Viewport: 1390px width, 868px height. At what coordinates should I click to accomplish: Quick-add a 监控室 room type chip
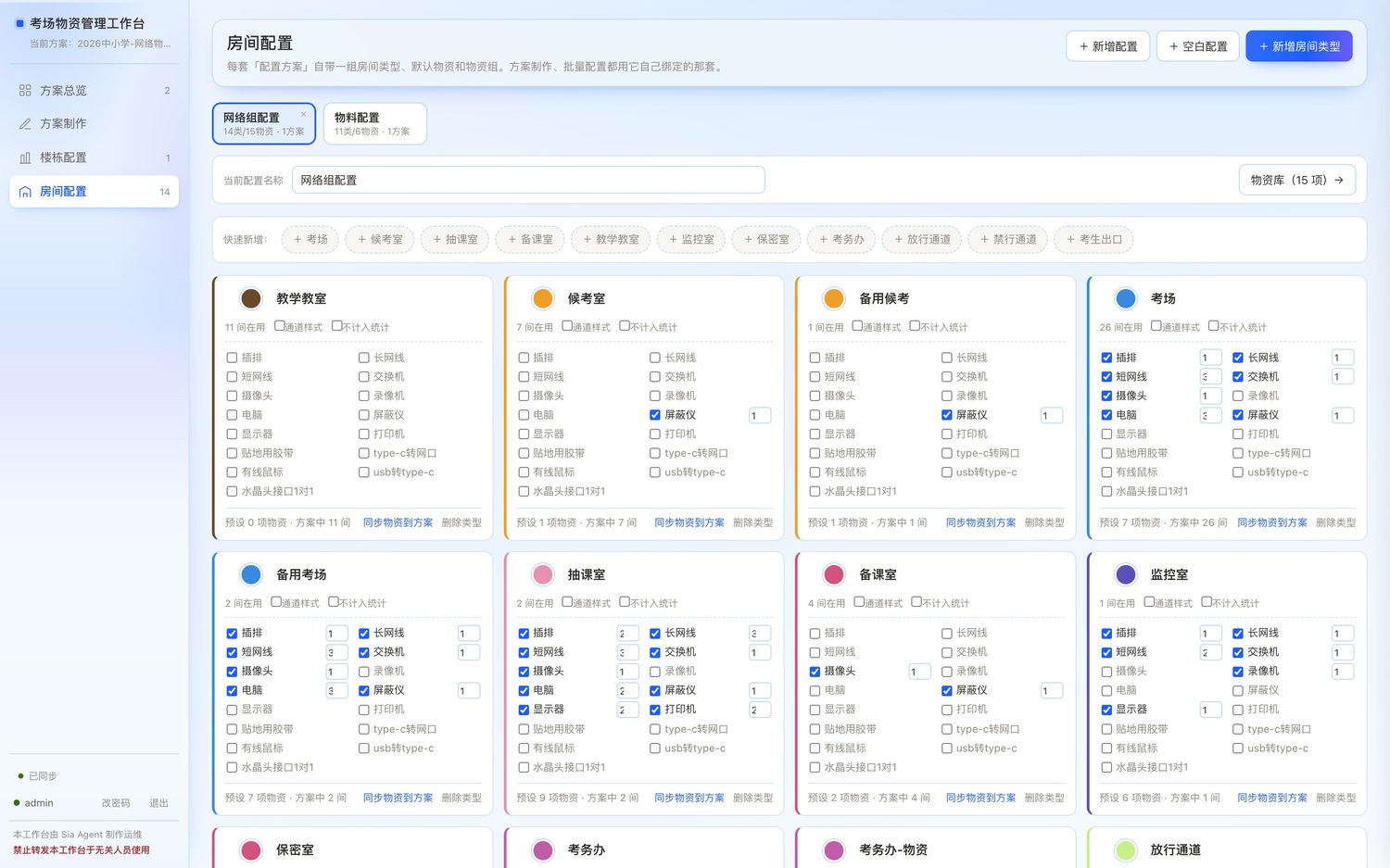[x=691, y=240]
